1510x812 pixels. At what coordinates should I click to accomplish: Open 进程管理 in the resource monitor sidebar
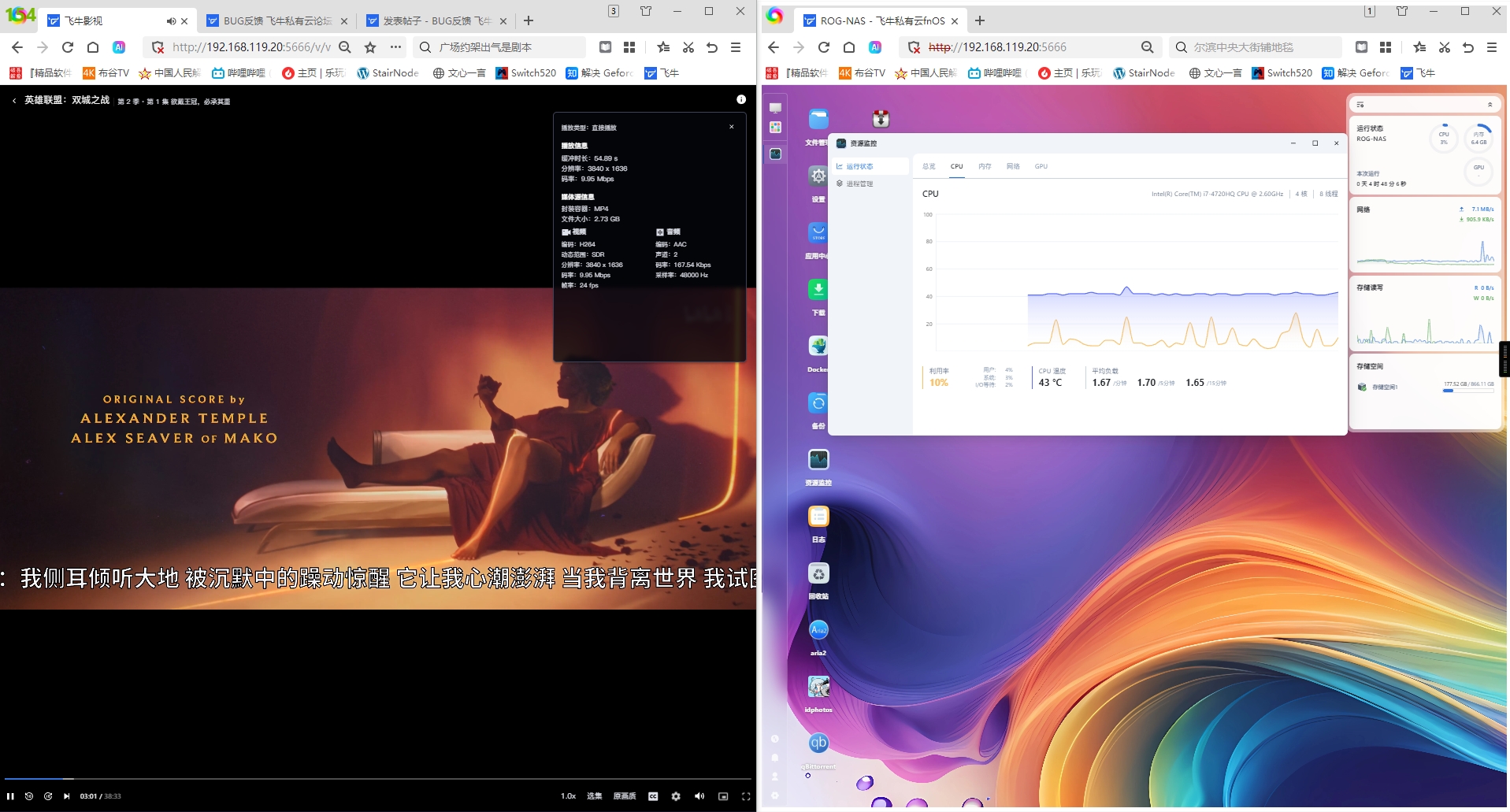(870, 184)
